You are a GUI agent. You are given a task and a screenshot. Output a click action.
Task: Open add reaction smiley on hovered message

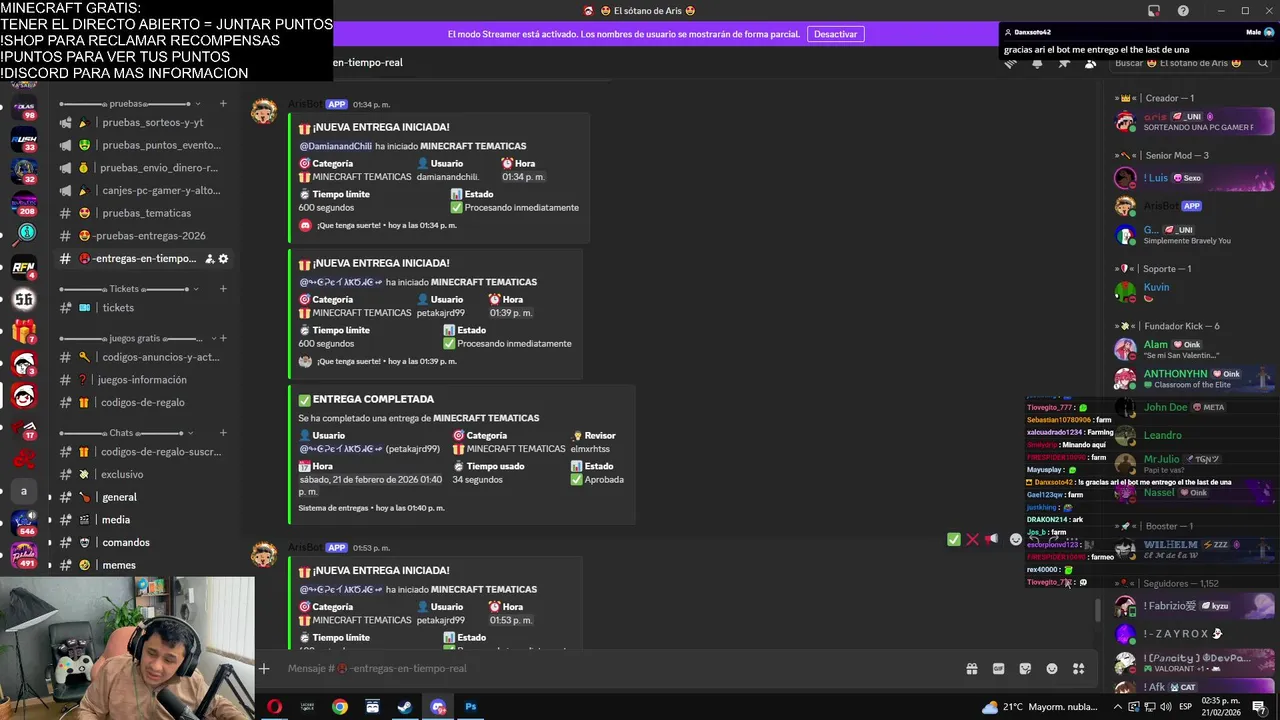[x=1016, y=539]
